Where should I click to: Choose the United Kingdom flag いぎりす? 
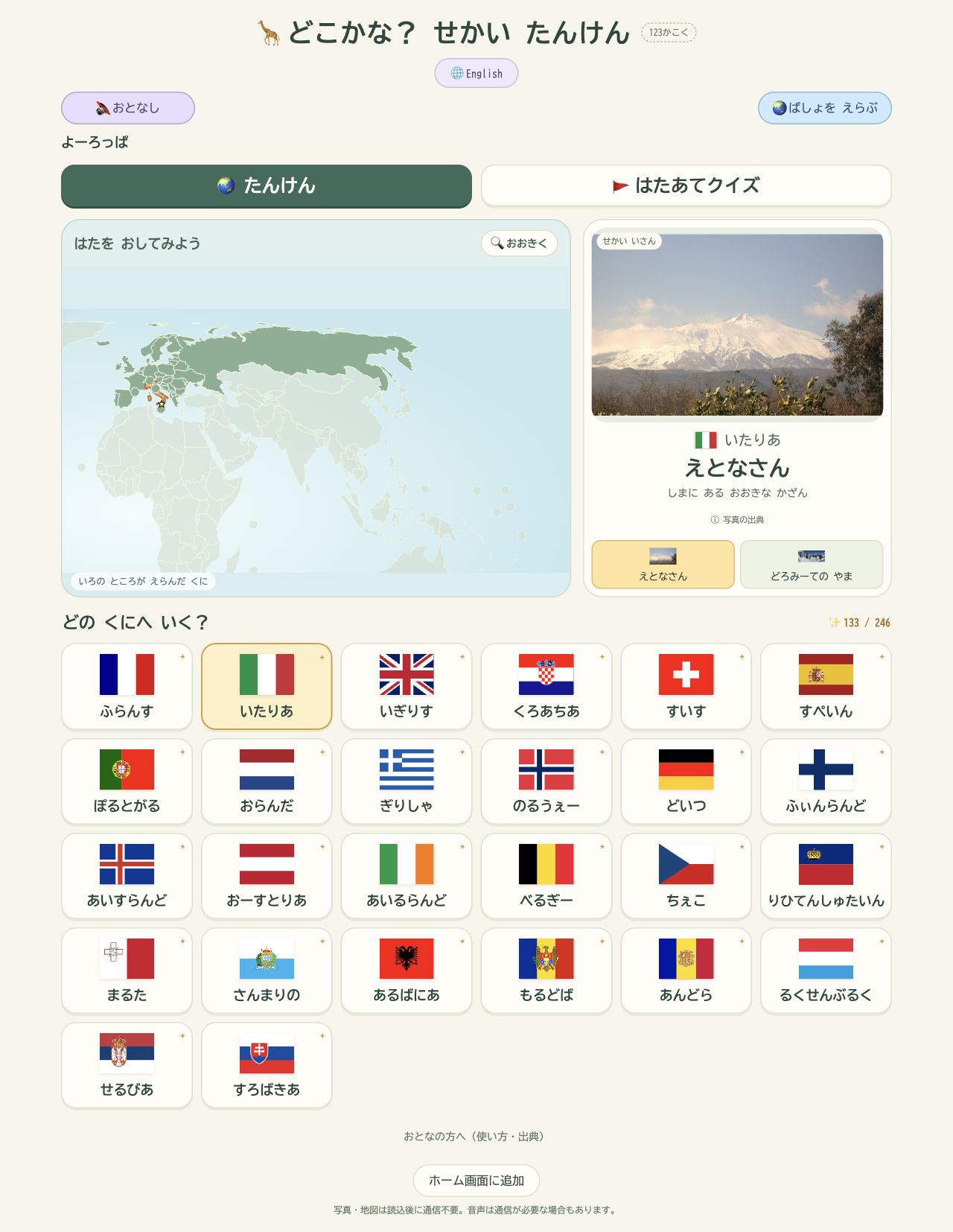tap(407, 686)
